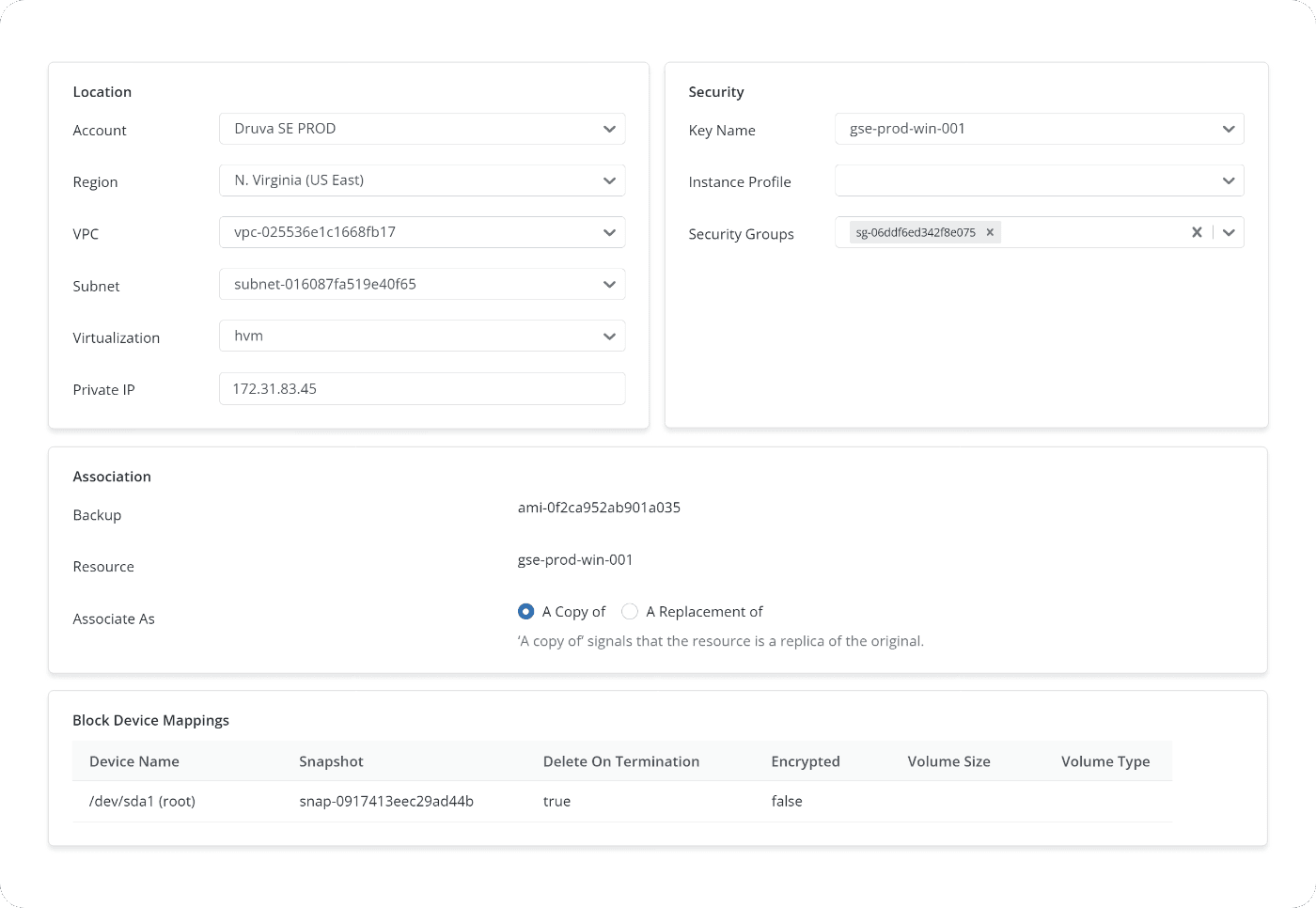Click the VPC field chevron icon
Screen dimensions: 1316x908
click(x=609, y=232)
